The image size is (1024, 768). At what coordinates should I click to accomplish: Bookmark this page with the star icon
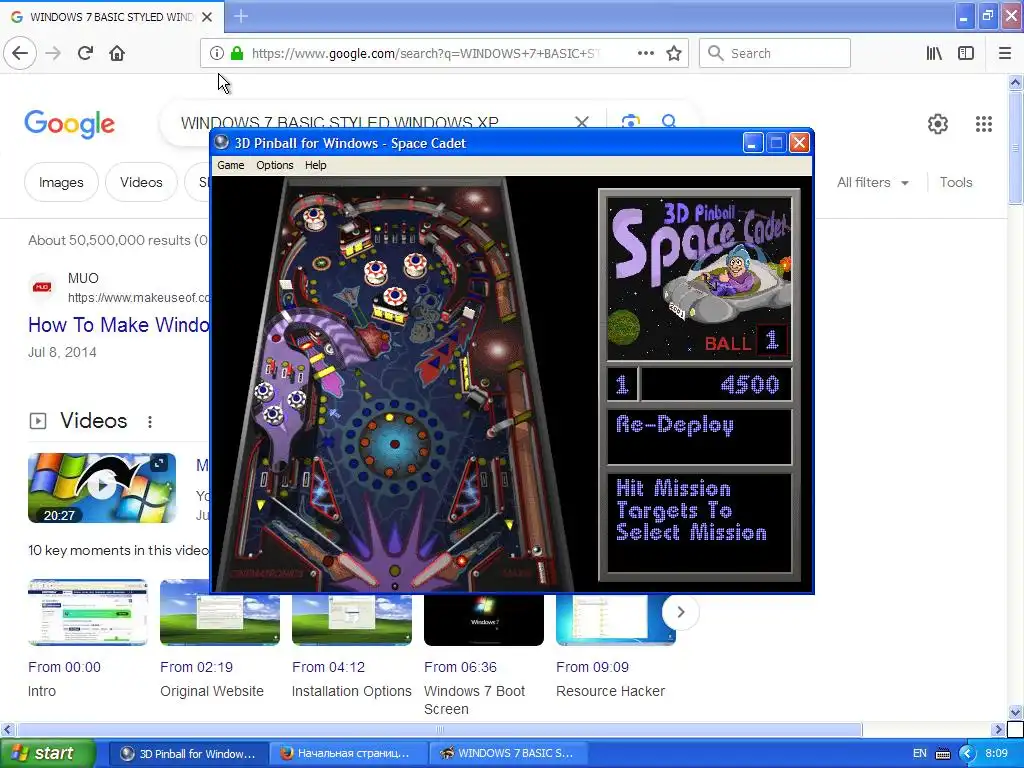tap(674, 53)
